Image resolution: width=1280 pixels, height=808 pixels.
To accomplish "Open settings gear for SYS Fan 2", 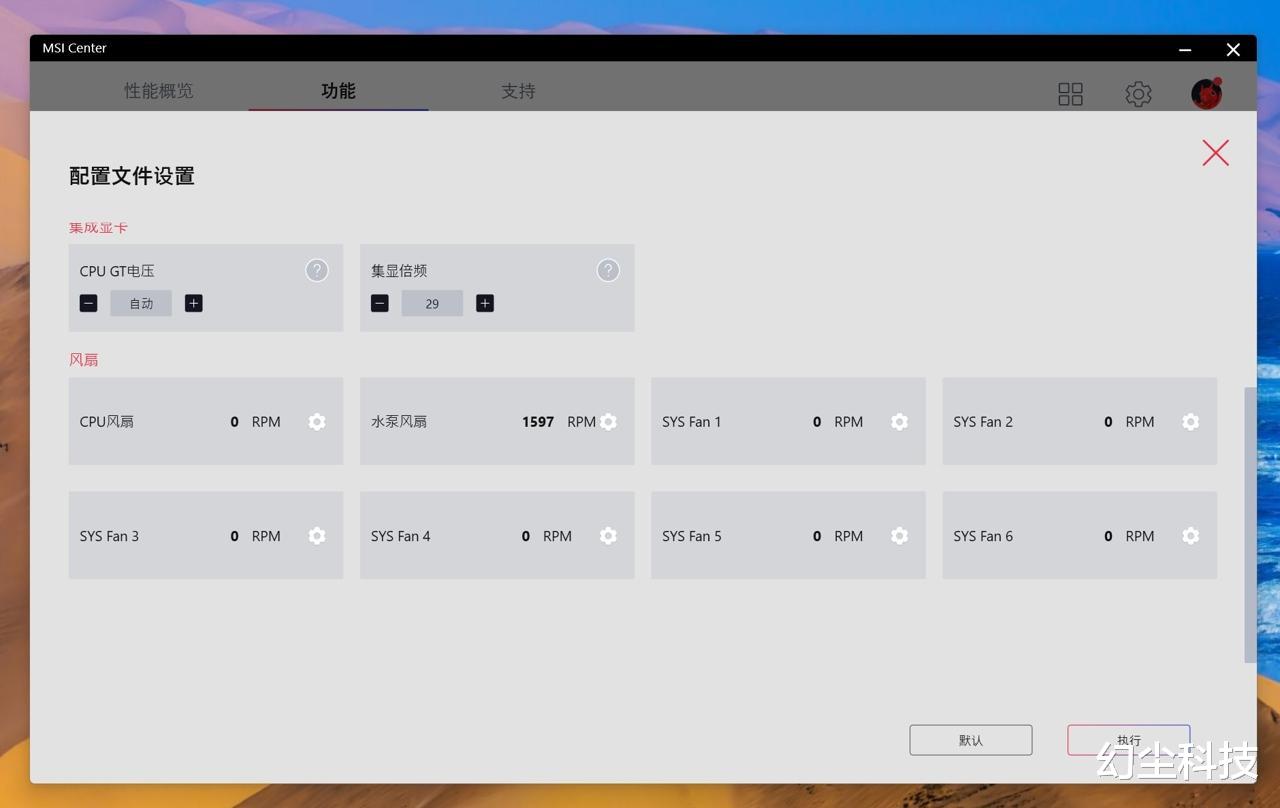I will [1190, 422].
